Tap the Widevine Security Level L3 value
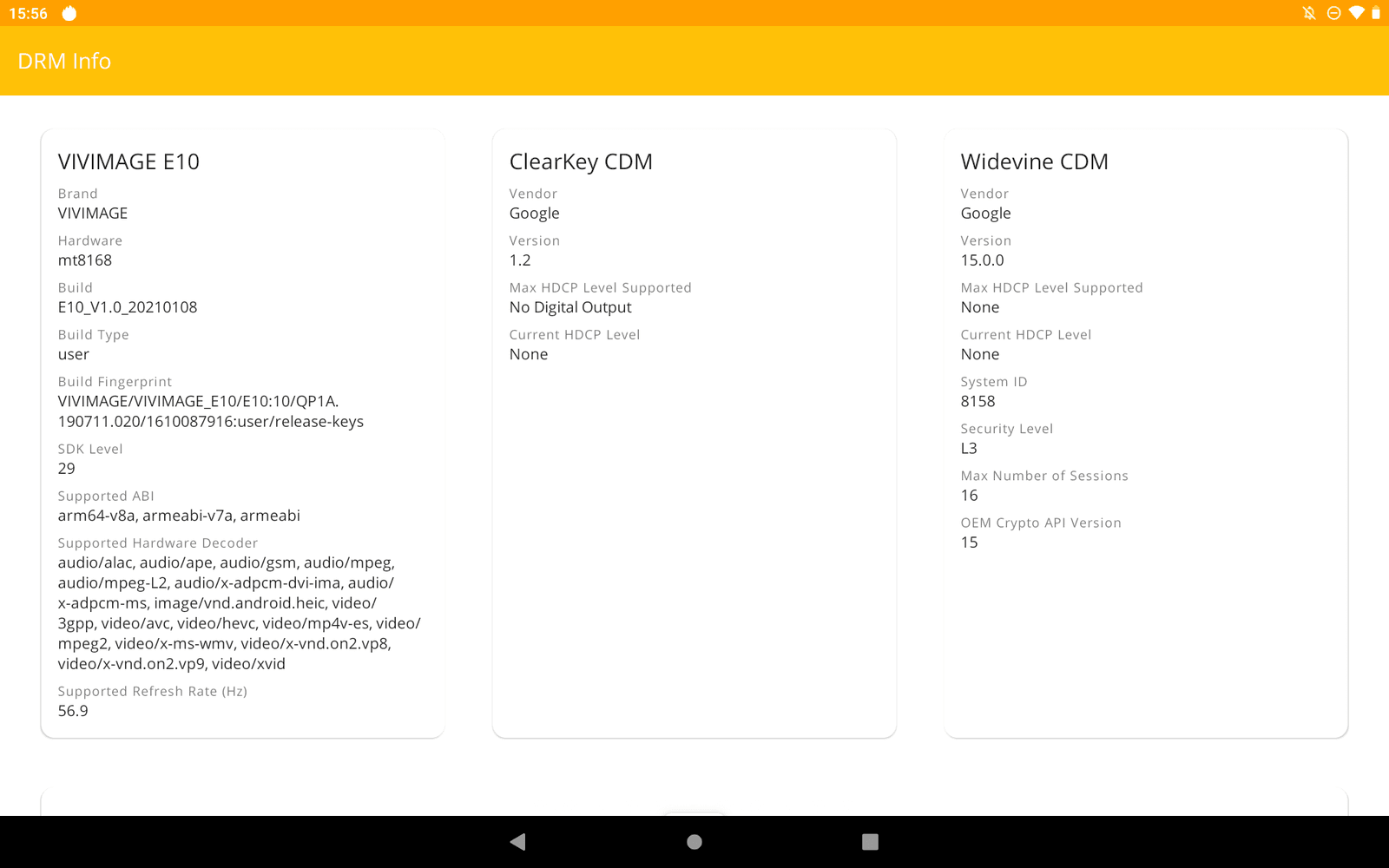Screen dimensions: 1389x868 click(969, 448)
